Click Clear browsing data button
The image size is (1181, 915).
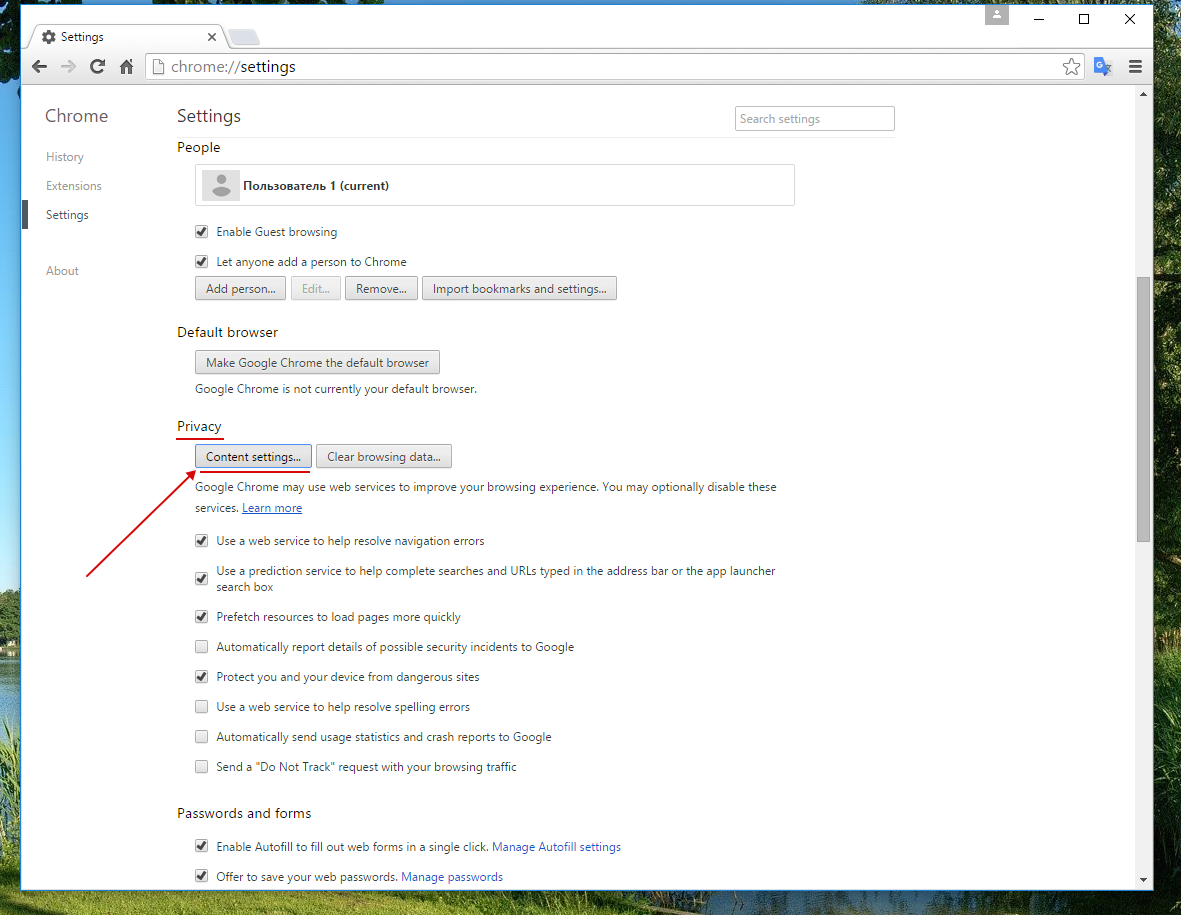pyautogui.click(x=383, y=456)
